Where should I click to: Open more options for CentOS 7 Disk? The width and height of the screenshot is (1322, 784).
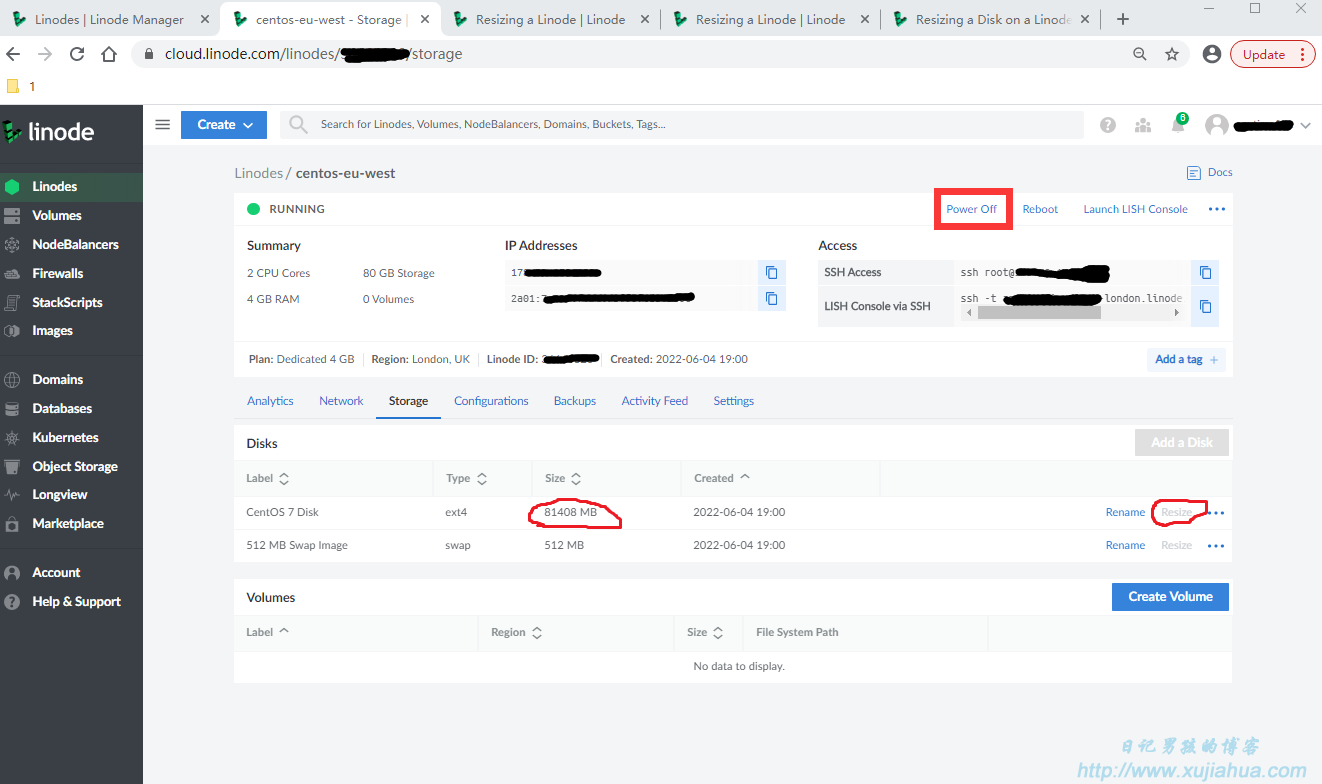point(1217,513)
